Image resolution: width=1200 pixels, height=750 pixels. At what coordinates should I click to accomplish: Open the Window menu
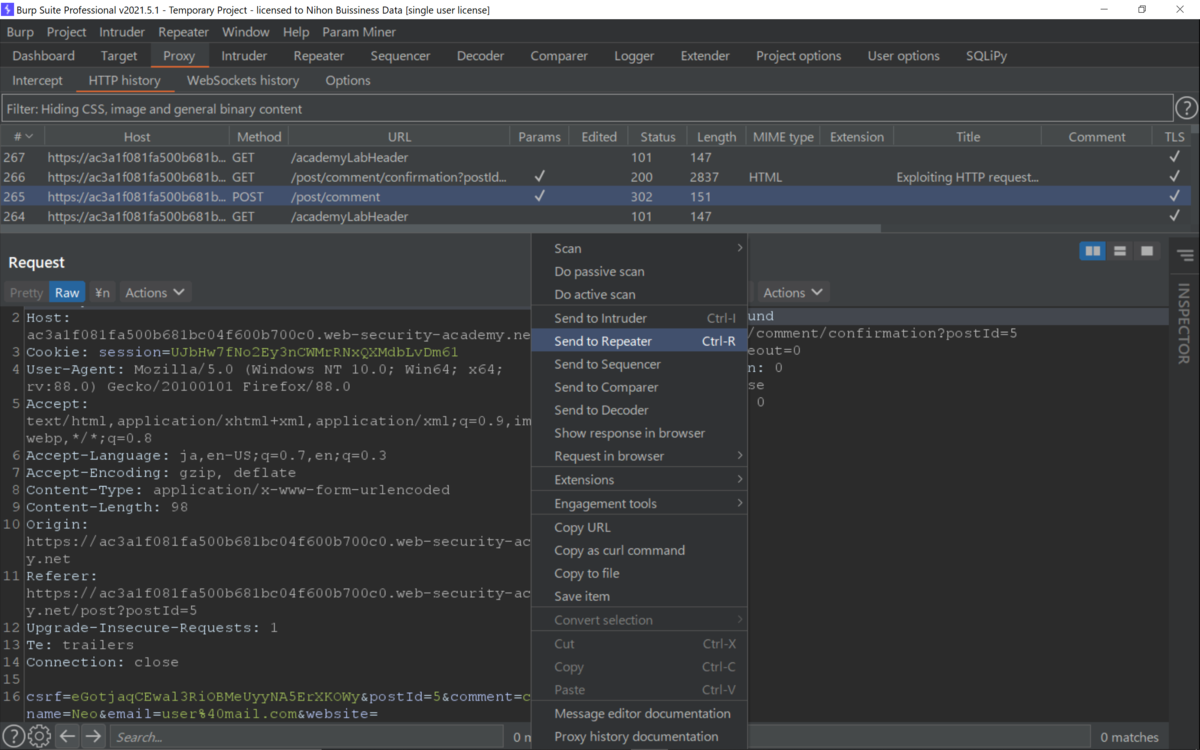point(245,32)
